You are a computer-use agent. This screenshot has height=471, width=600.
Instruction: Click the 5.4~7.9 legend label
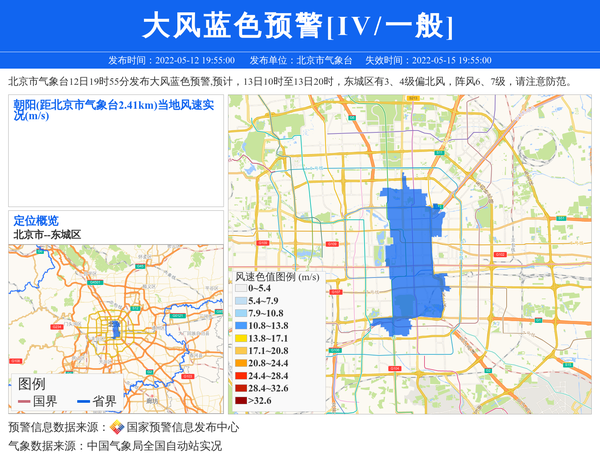click(x=263, y=301)
